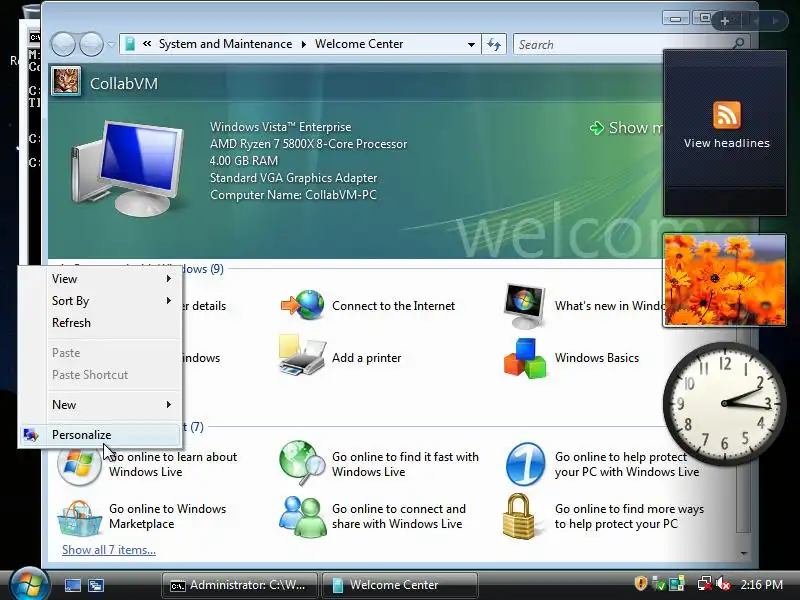Click Welcome Center breadcrumb

pos(359,44)
